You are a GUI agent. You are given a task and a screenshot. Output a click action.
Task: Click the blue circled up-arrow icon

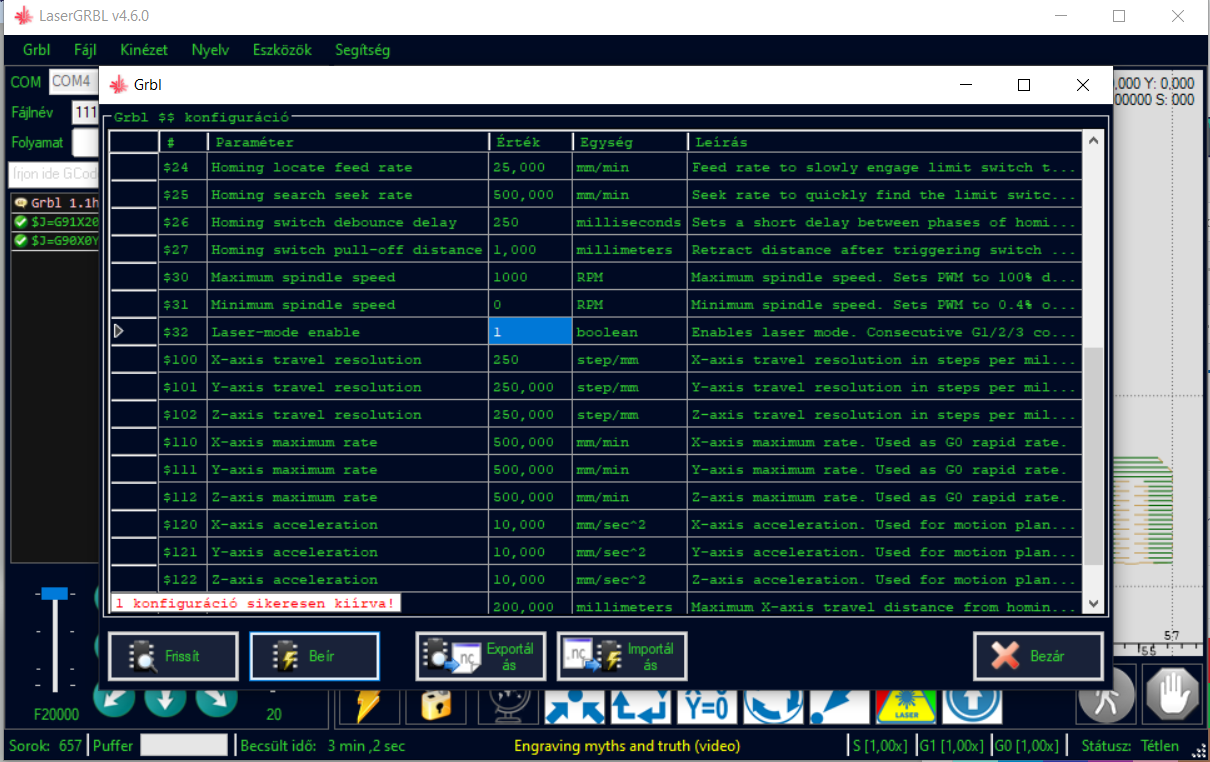coord(972,705)
